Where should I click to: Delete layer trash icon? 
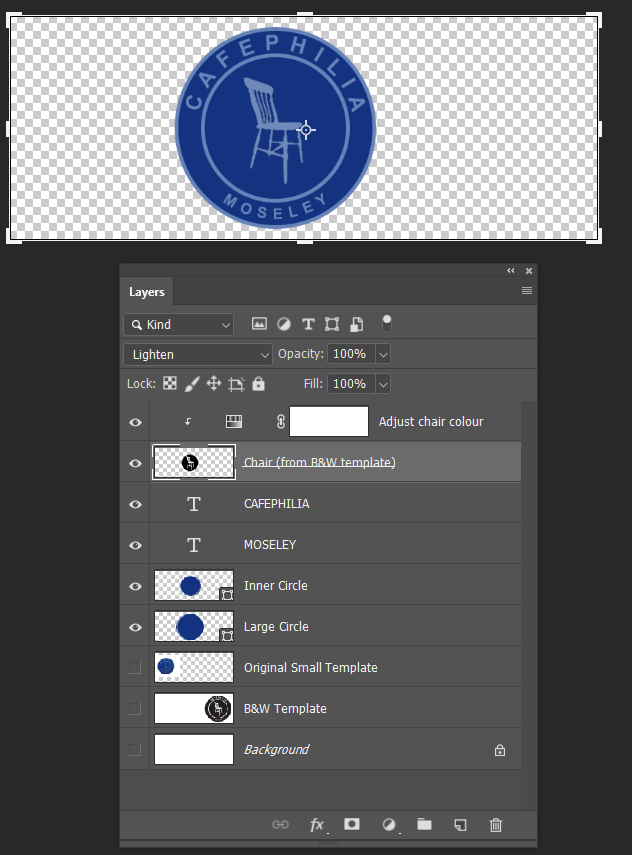click(496, 824)
